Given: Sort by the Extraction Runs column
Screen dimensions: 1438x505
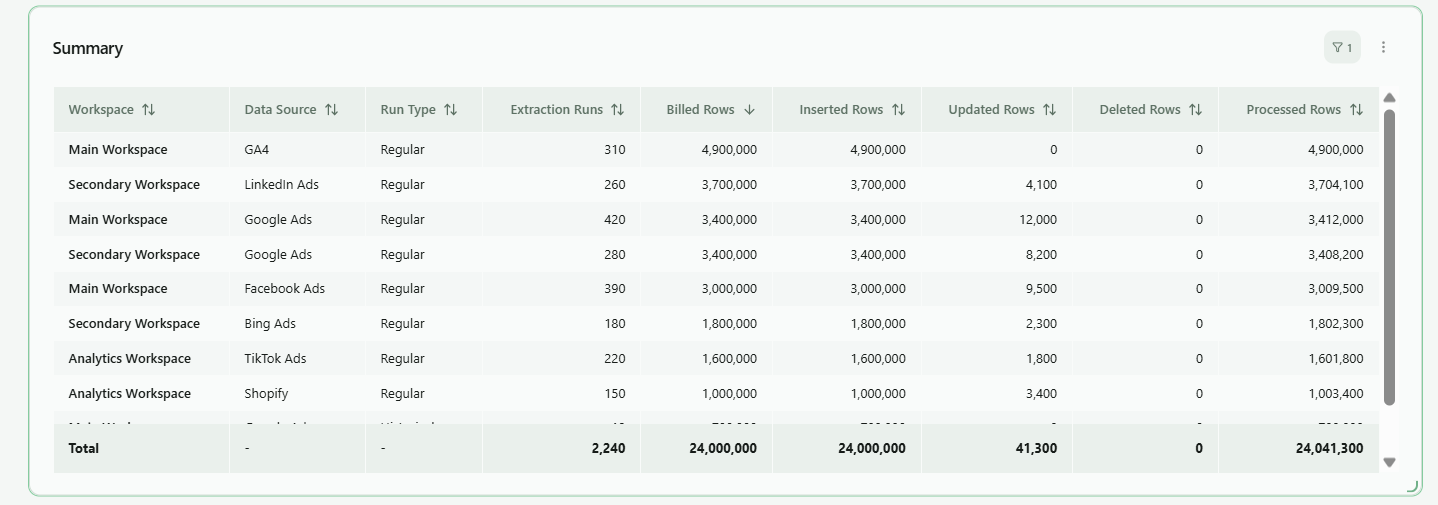Looking at the screenshot, I should click(x=617, y=110).
